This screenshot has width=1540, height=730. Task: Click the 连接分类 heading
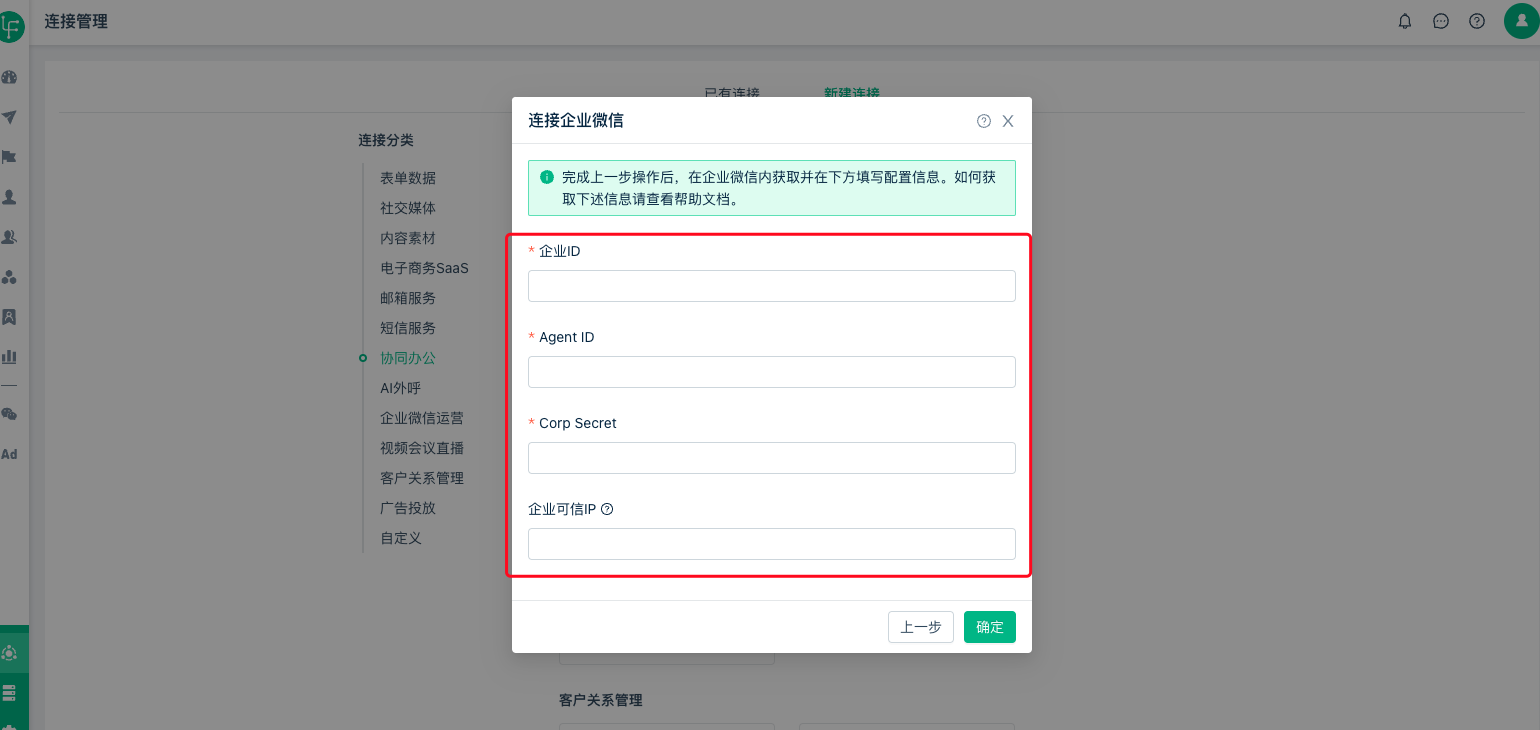point(386,140)
